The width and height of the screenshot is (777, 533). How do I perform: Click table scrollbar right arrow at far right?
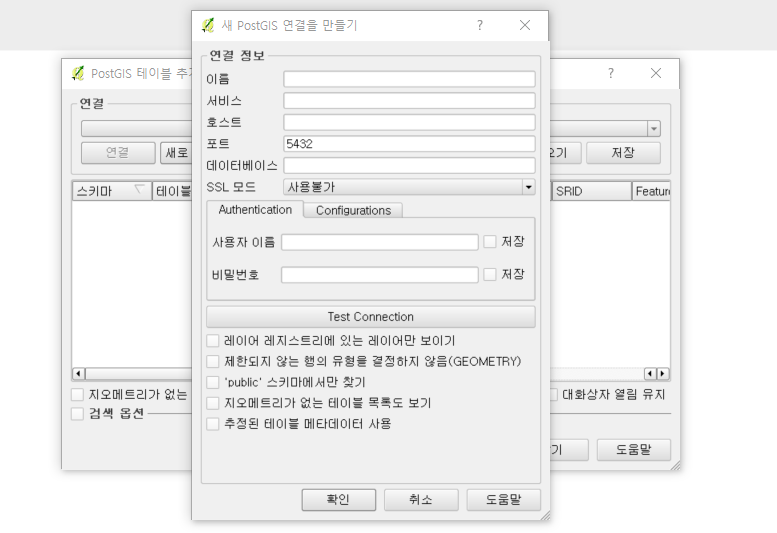[663, 373]
